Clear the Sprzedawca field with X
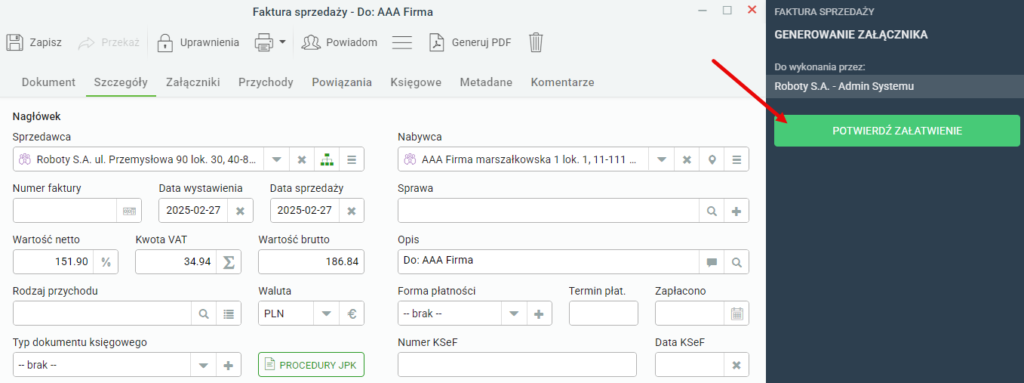Image resolution: width=1024 pixels, height=383 pixels. [x=302, y=159]
